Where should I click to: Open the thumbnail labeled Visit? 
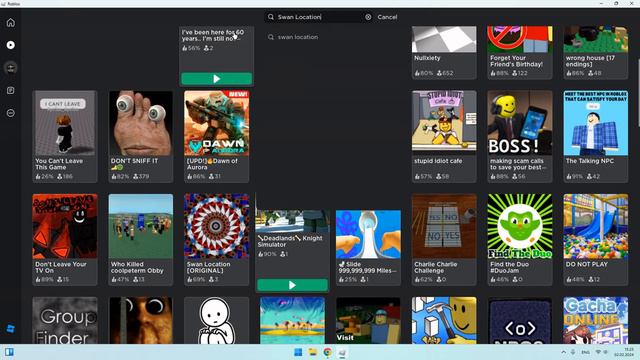click(368, 320)
